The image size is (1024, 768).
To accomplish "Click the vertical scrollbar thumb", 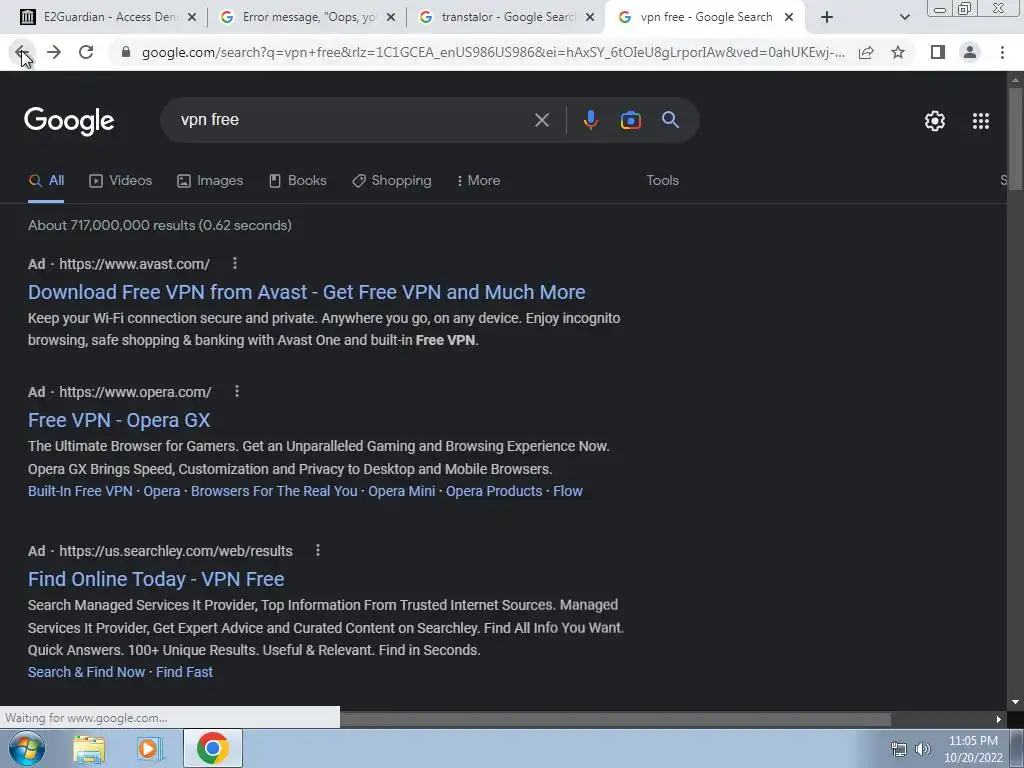I will pos(1015,138).
